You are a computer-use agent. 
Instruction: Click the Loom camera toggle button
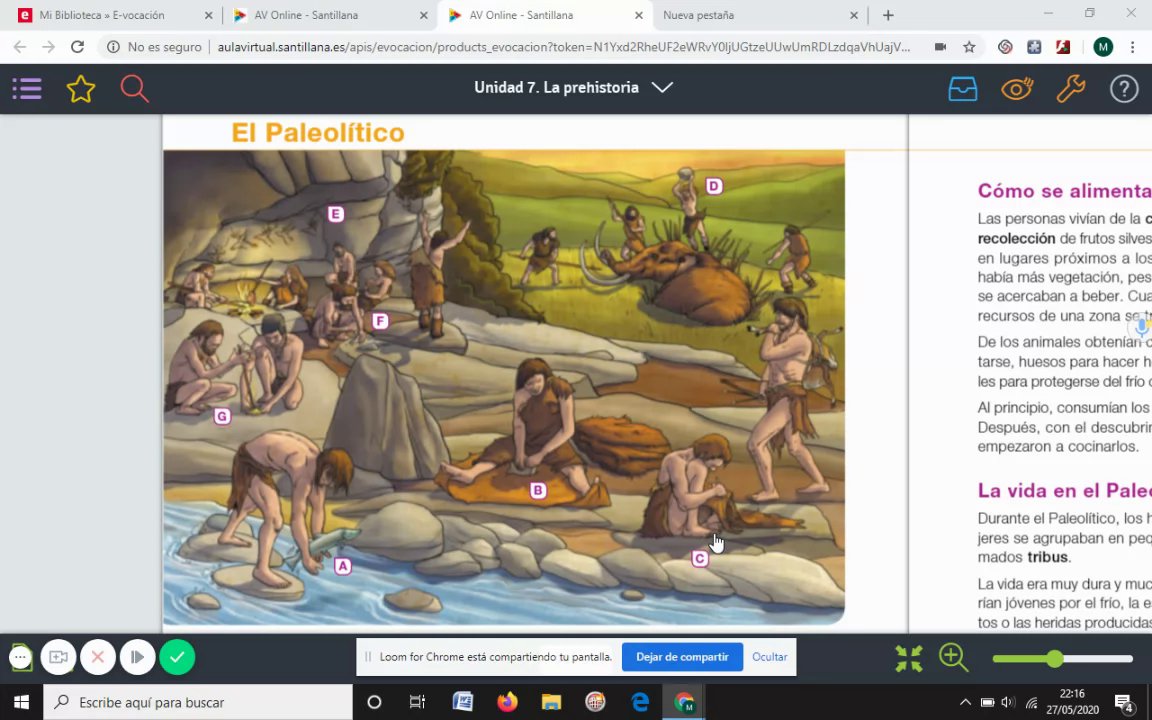pyautogui.click(x=58, y=658)
